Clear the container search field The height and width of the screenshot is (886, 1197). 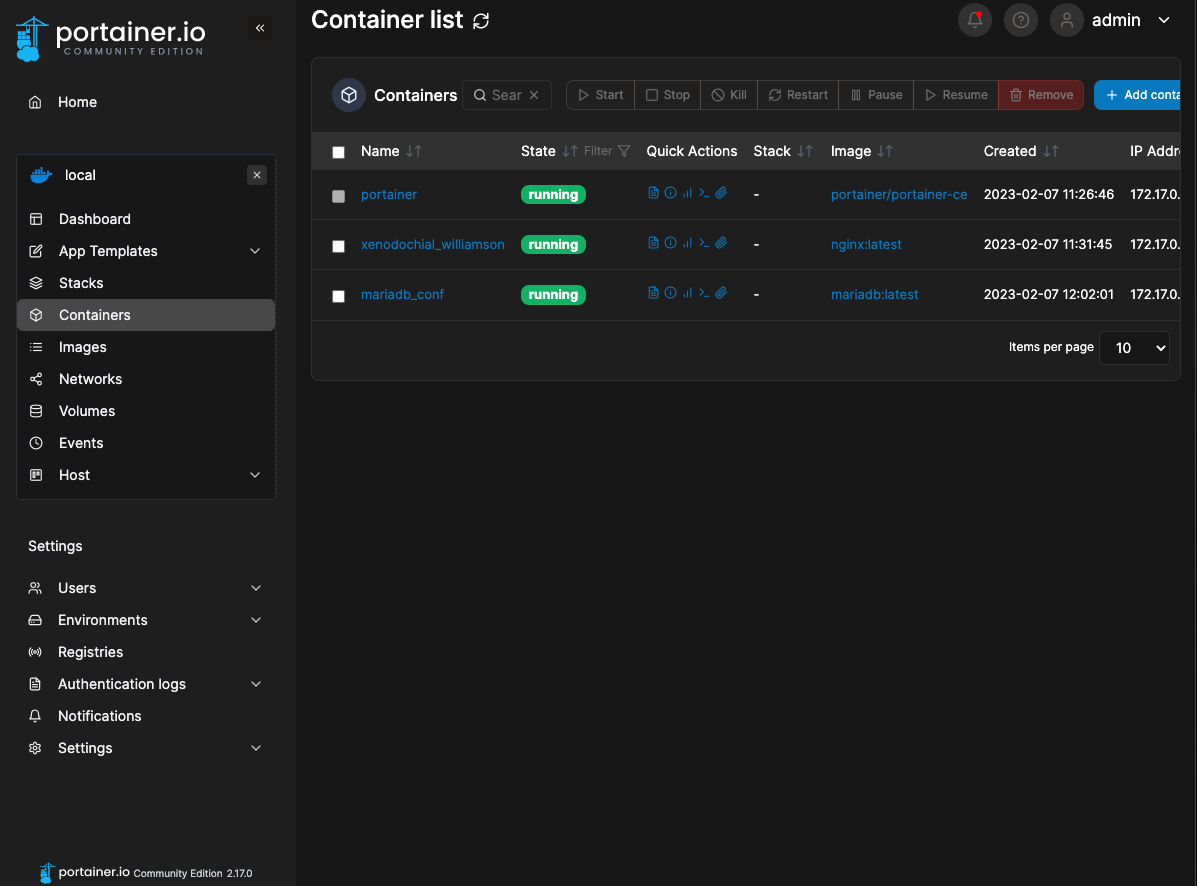534,95
